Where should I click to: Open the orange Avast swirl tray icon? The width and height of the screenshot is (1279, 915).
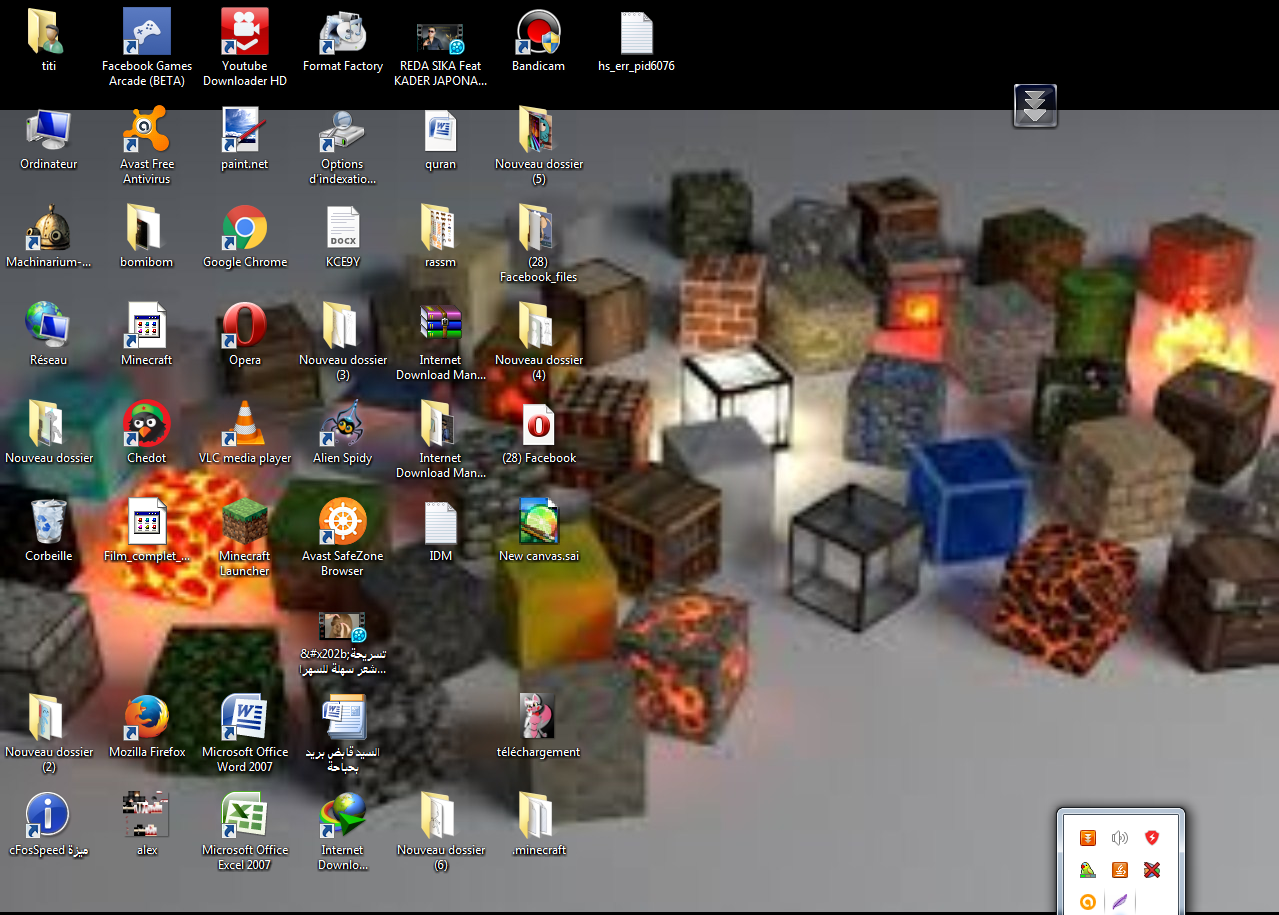tap(1088, 902)
